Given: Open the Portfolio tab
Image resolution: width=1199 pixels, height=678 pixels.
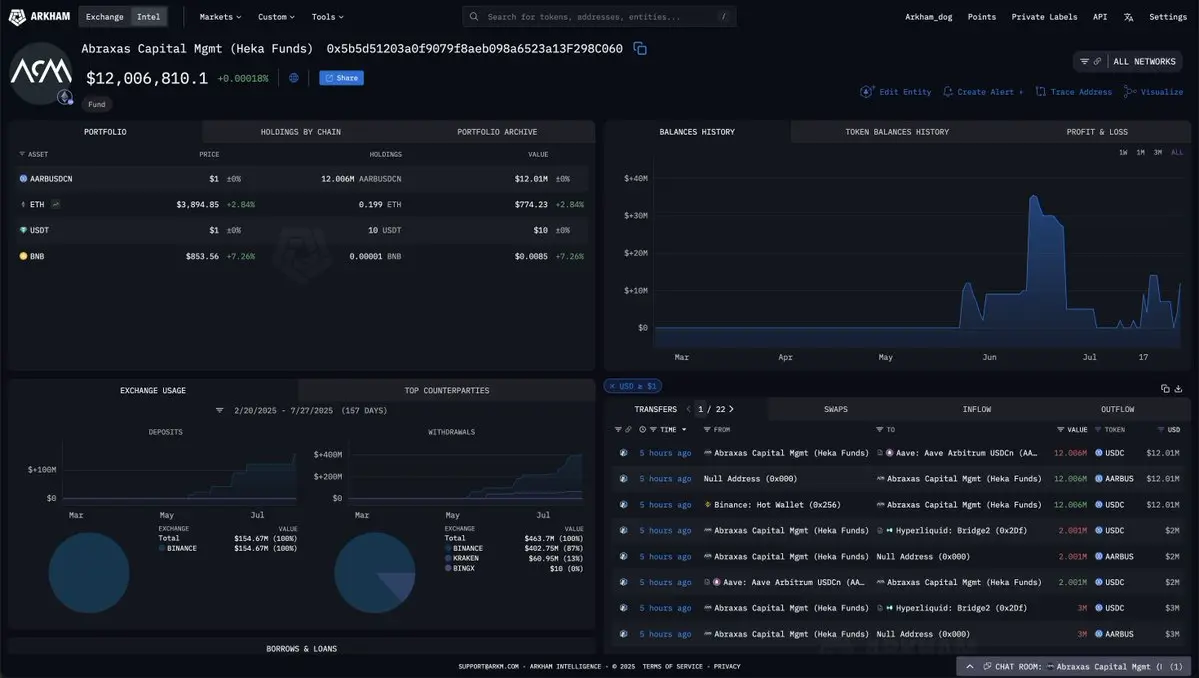Looking at the screenshot, I should tap(106, 132).
